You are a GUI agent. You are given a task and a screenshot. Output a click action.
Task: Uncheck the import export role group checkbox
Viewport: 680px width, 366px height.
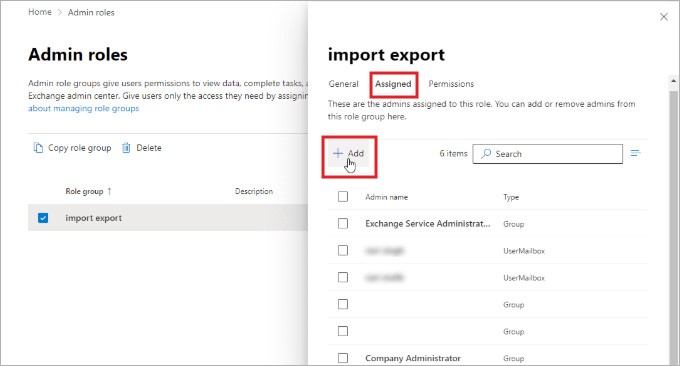coord(43,218)
